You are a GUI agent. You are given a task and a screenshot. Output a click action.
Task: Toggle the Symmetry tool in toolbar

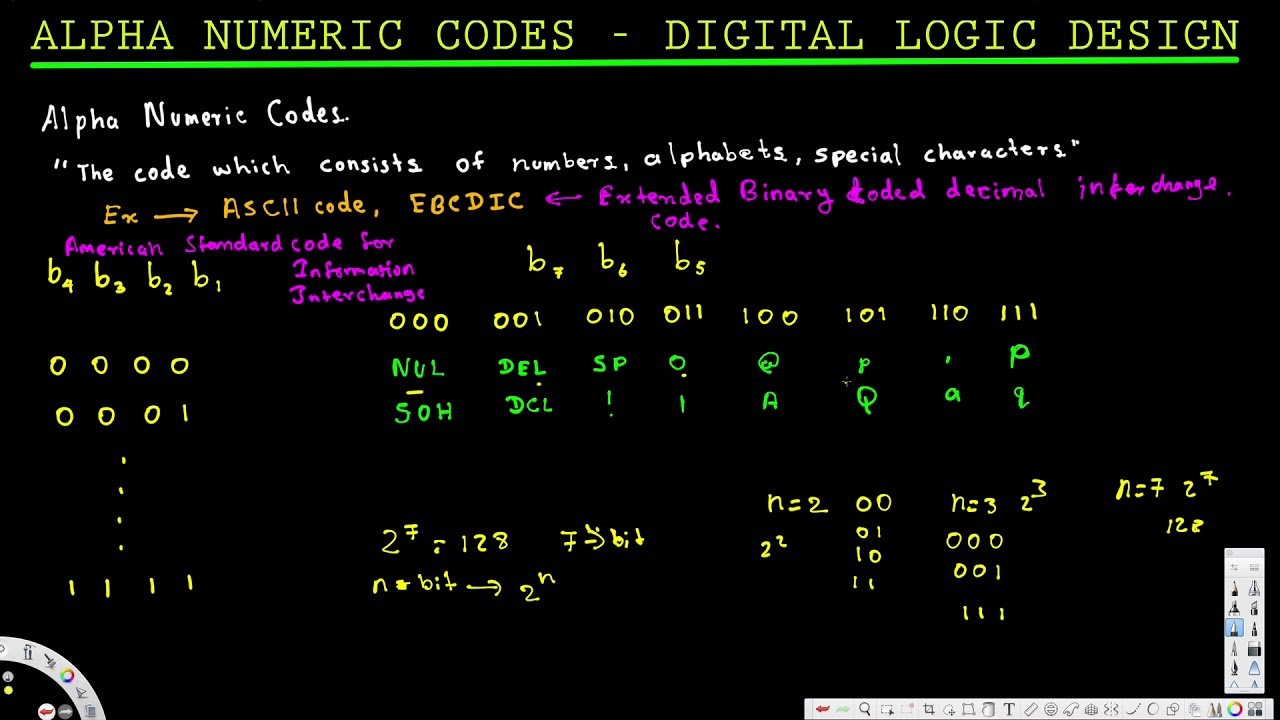pos(1111,709)
